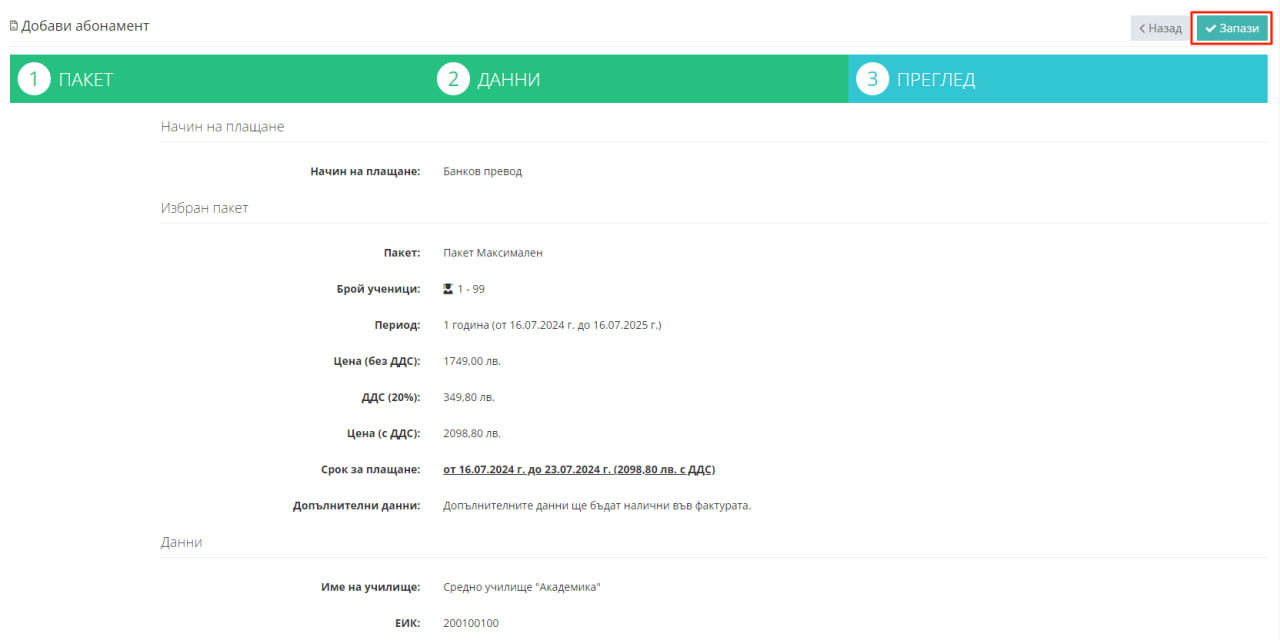Select the step 3 number circle

[873, 80]
